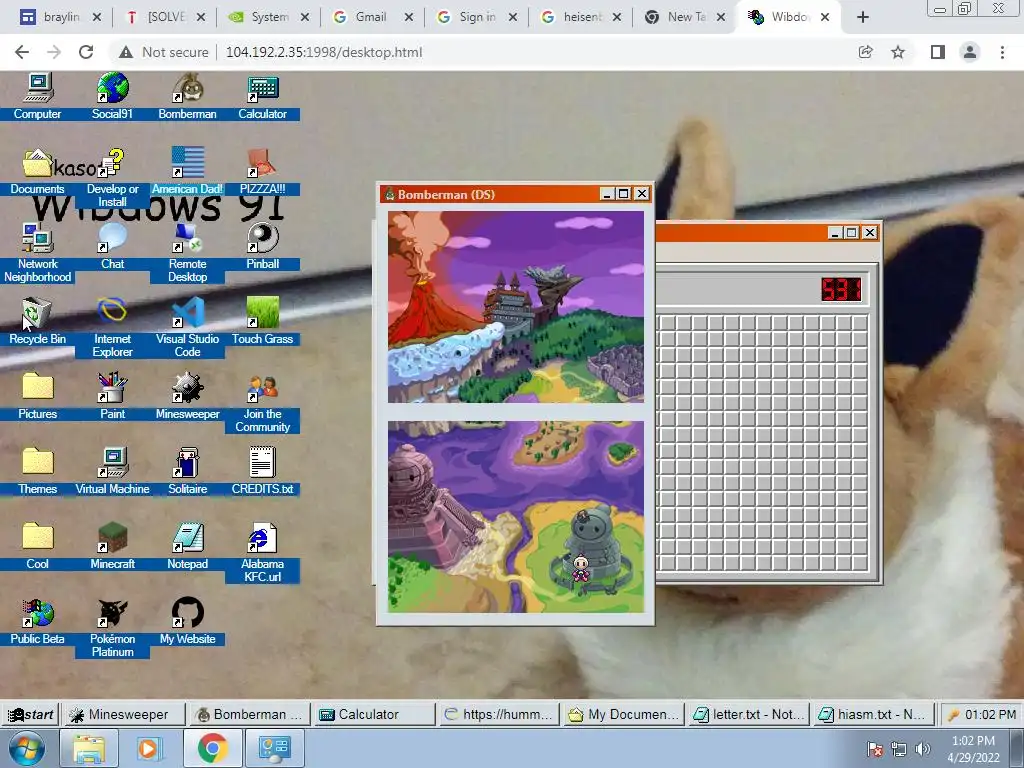This screenshot has width=1024, height=768.
Task: Click the Touch Grass icon
Action: (x=263, y=321)
